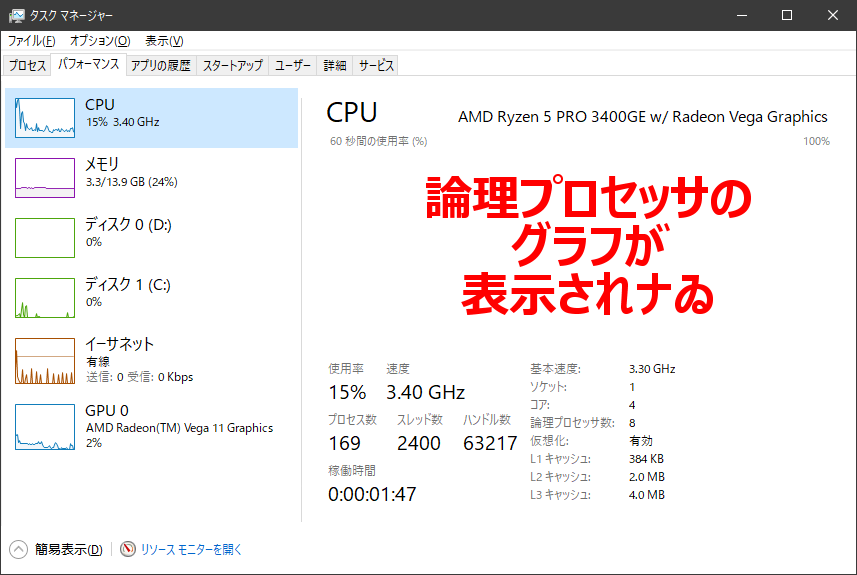Click the CPU usage mini graph thumbnail
Screen dimensions: 857x575
pos(45,118)
